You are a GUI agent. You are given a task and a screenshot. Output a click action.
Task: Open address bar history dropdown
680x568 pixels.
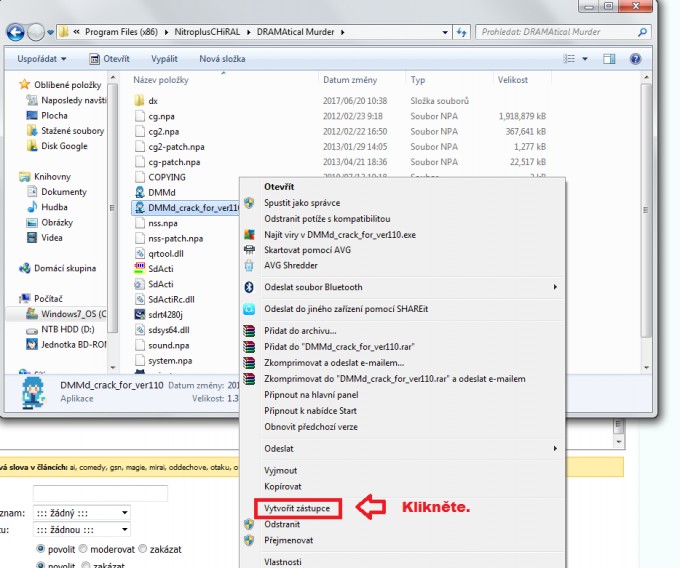[x=445, y=33]
